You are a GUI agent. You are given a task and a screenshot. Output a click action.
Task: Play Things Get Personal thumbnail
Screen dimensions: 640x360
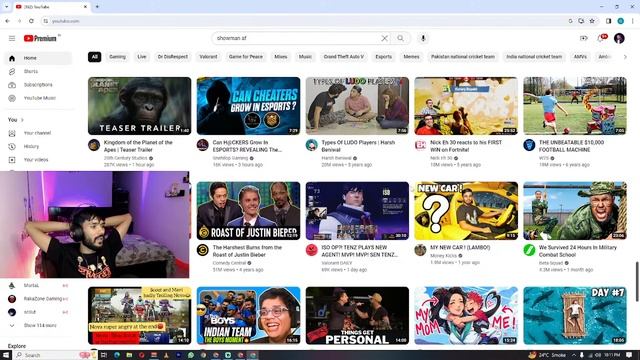pyautogui.click(x=357, y=316)
